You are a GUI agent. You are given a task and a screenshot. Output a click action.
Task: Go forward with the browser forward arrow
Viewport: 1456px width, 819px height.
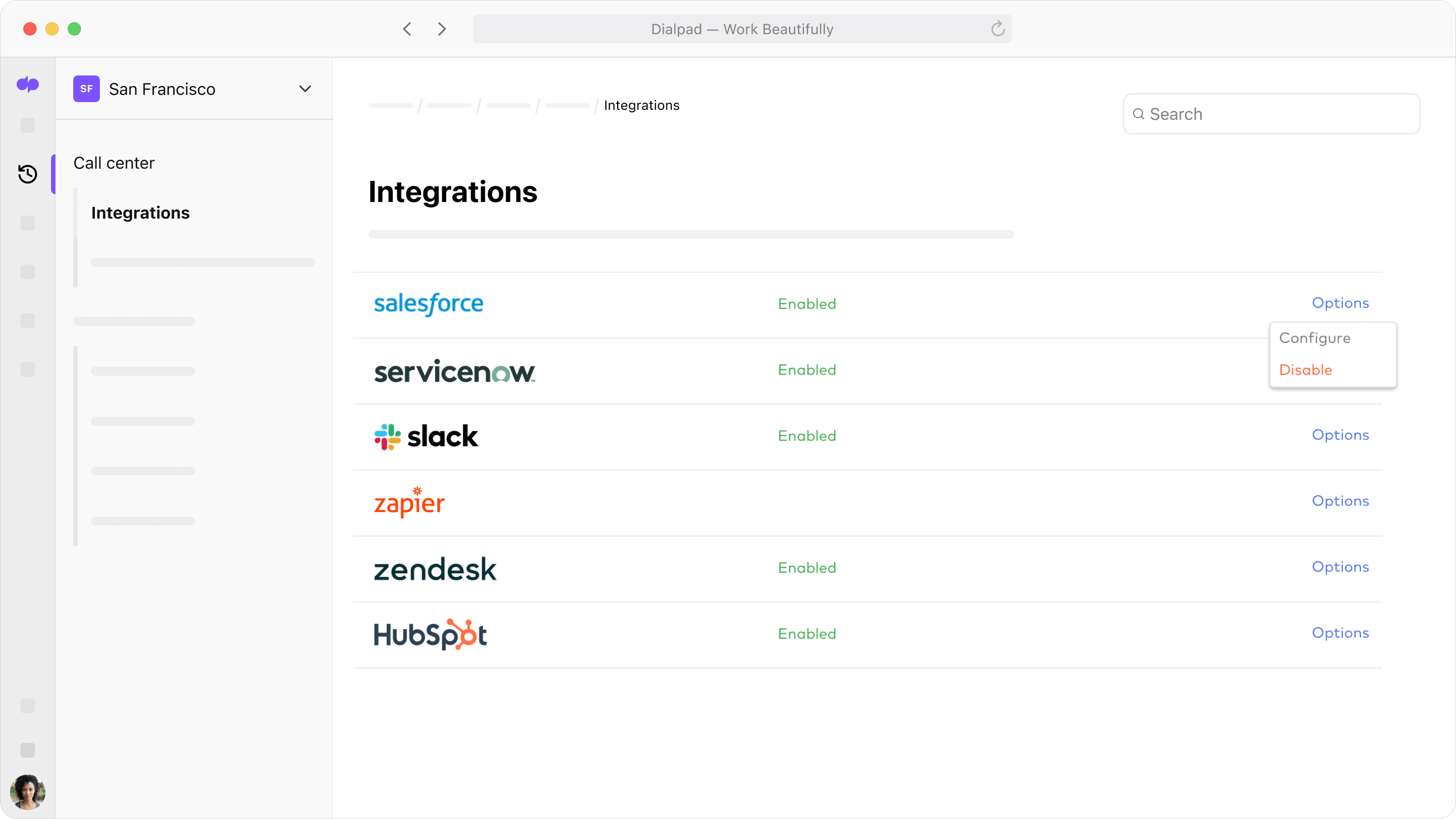[442, 29]
